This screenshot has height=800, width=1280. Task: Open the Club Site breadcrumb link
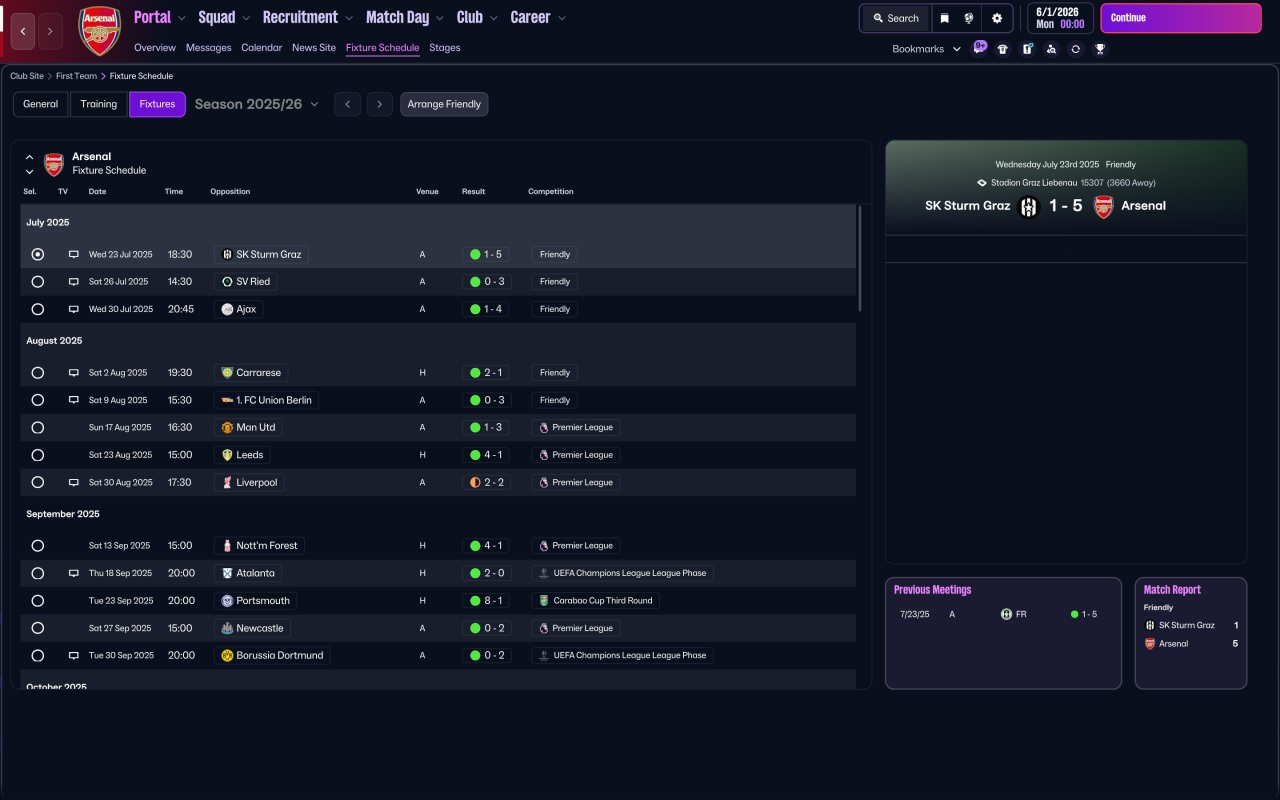tap(27, 76)
